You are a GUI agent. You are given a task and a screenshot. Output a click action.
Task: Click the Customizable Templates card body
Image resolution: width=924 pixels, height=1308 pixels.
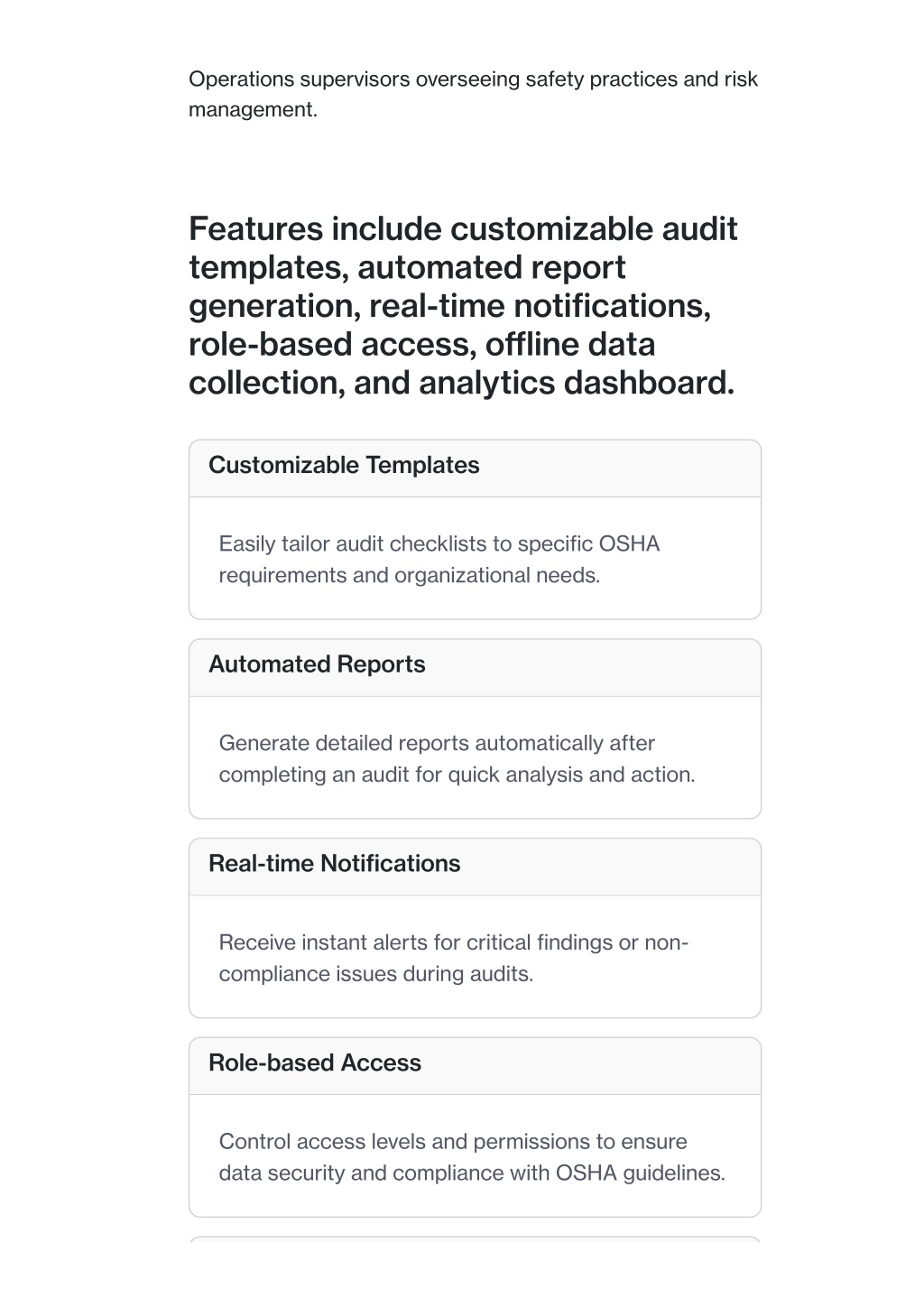[475, 558]
